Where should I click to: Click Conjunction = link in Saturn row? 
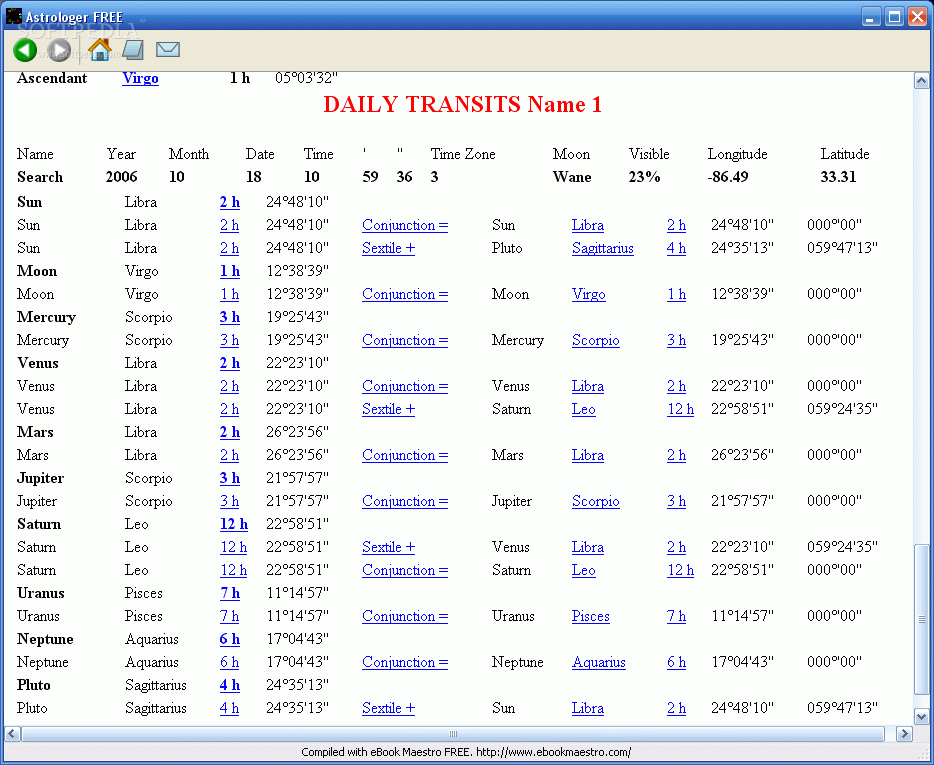point(405,570)
